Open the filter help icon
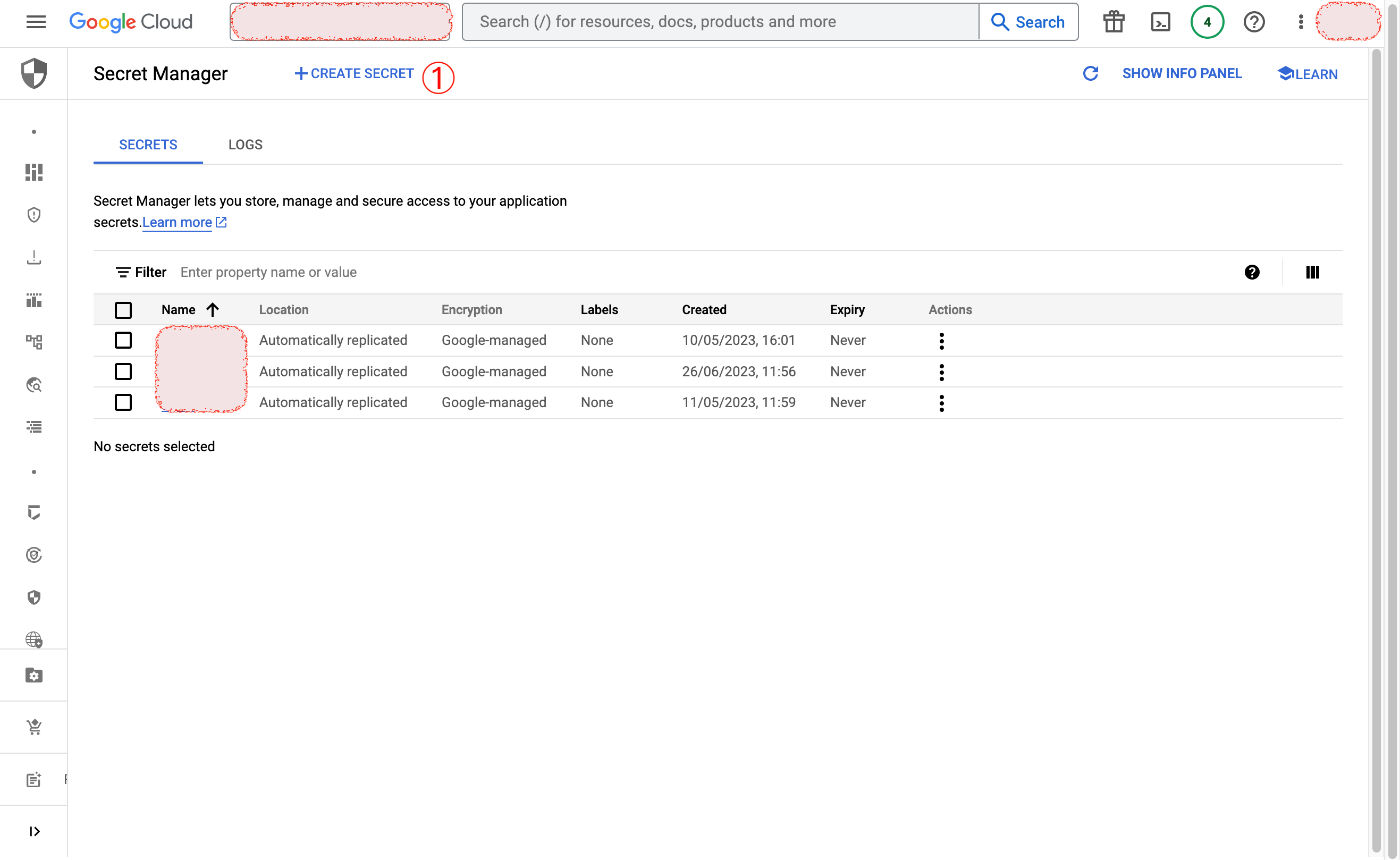Image resolution: width=1400 pixels, height=860 pixels. coord(1252,273)
